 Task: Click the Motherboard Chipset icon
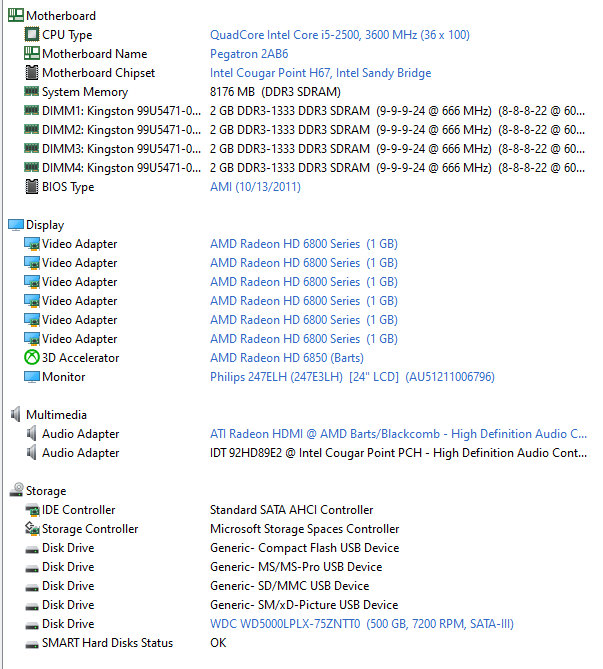coord(31,73)
